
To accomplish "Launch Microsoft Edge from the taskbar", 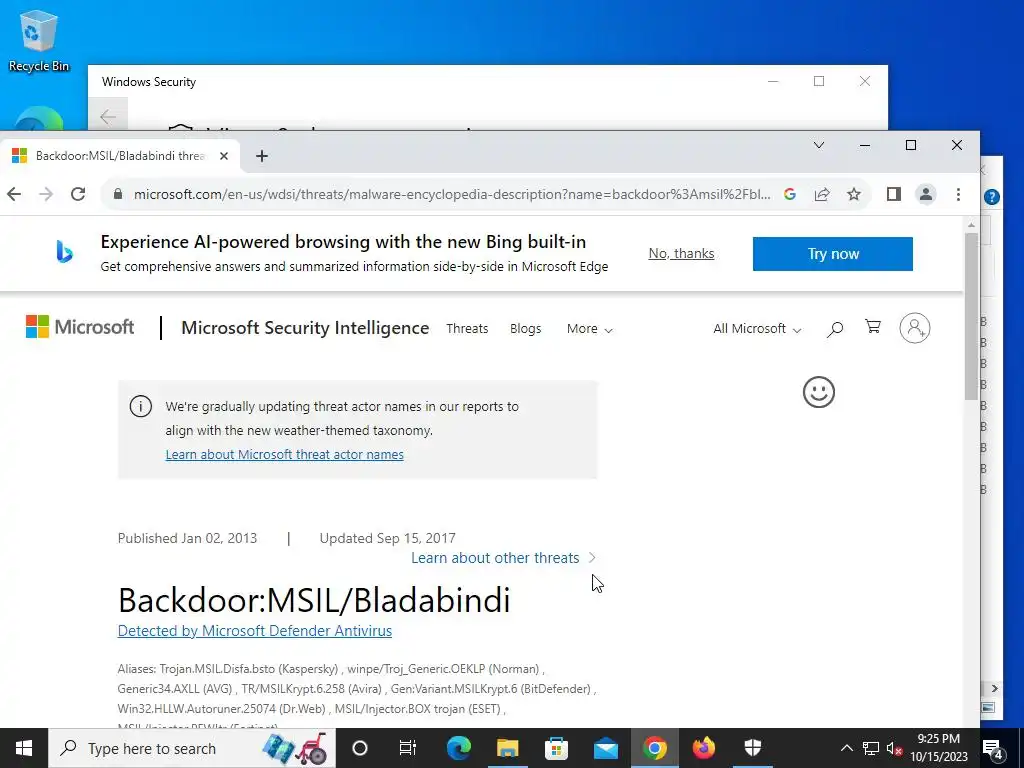I will point(458,748).
